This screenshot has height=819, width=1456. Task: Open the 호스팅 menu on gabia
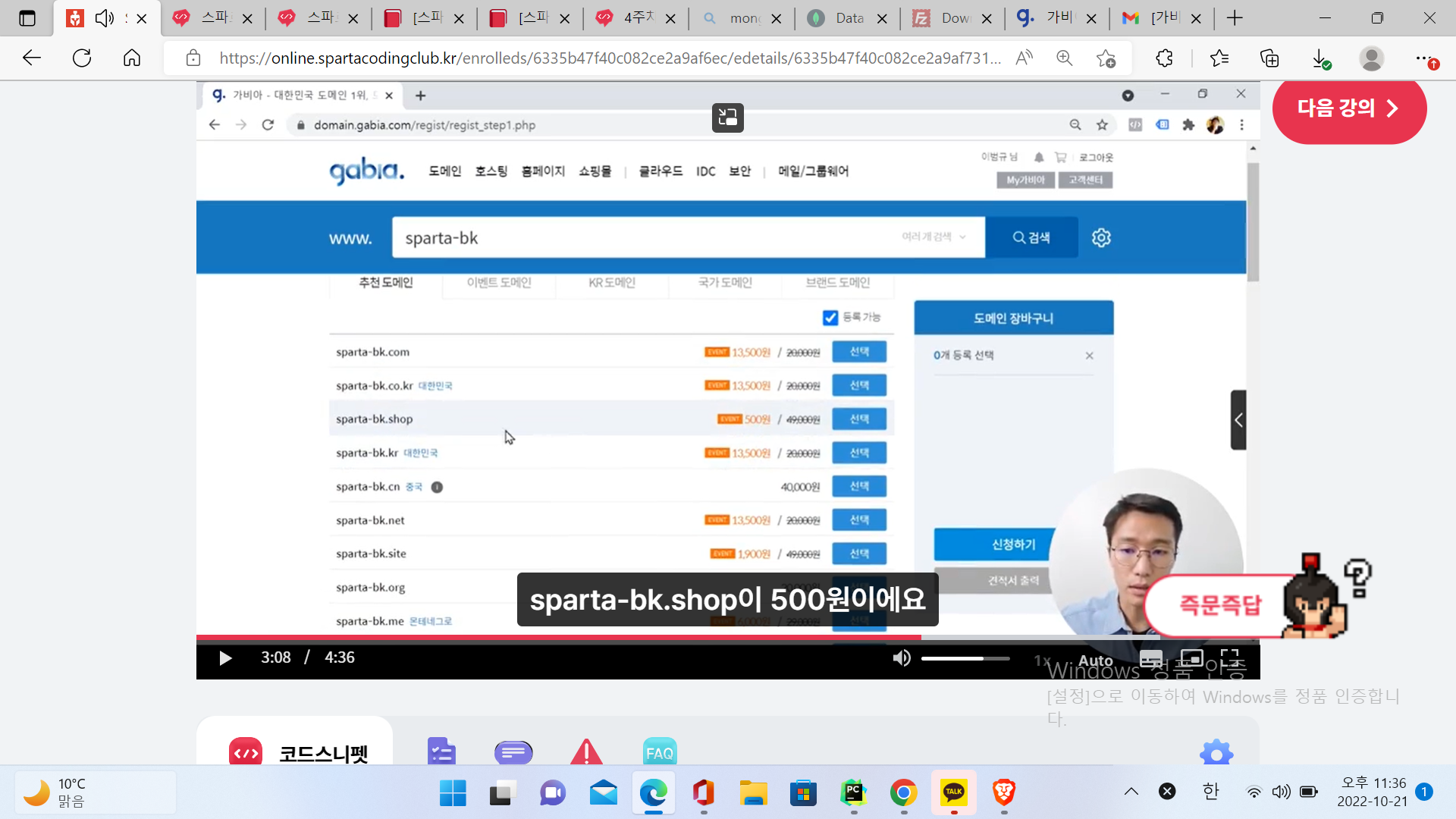click(x=491, y=171)
